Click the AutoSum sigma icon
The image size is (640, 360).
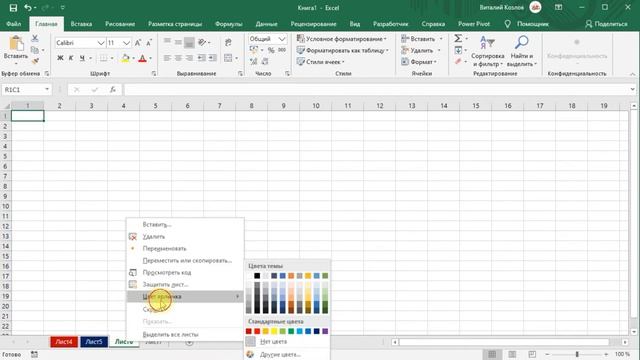click(x=458, y=38)
